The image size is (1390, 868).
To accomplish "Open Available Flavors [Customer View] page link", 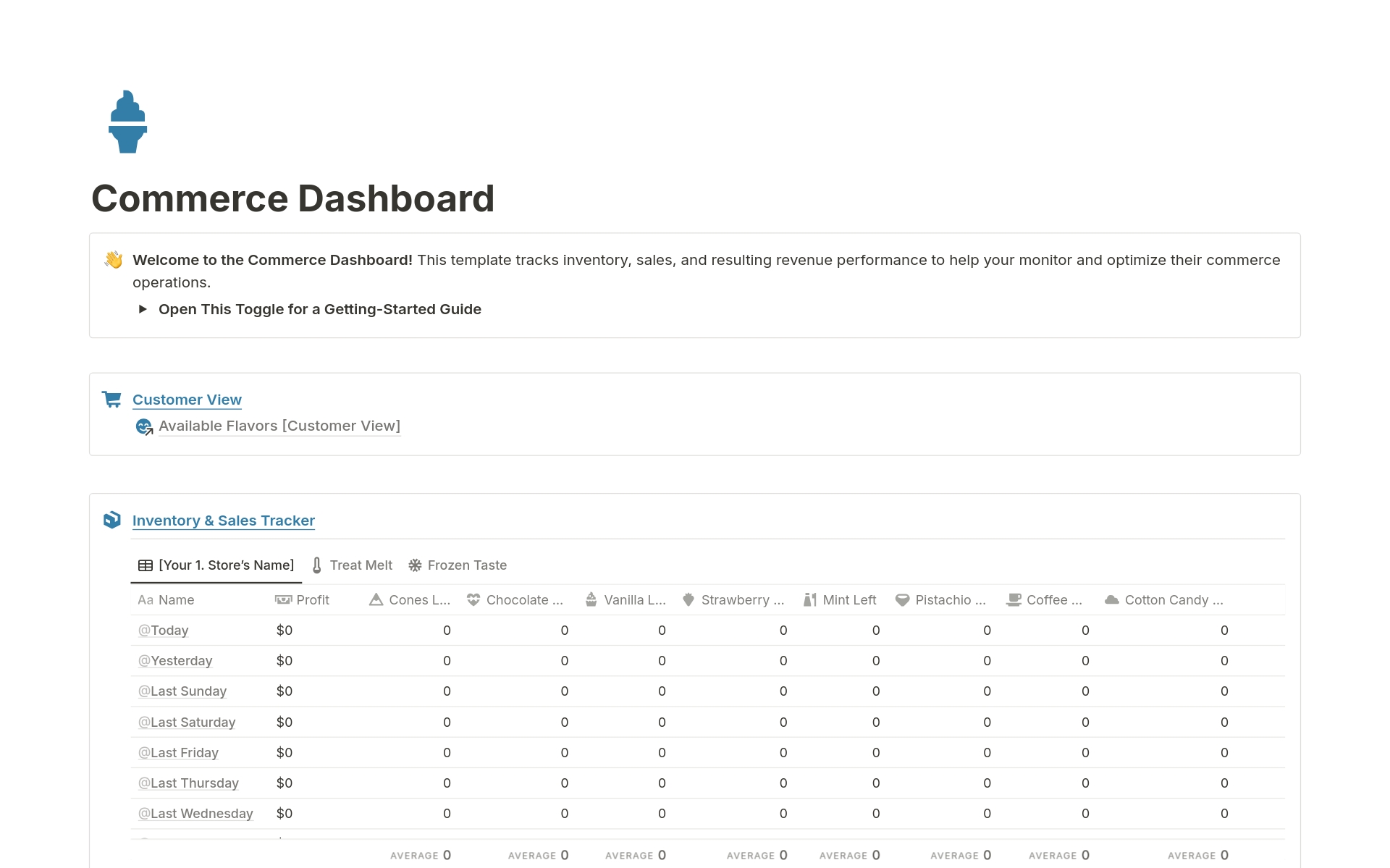I will point(279,426).
